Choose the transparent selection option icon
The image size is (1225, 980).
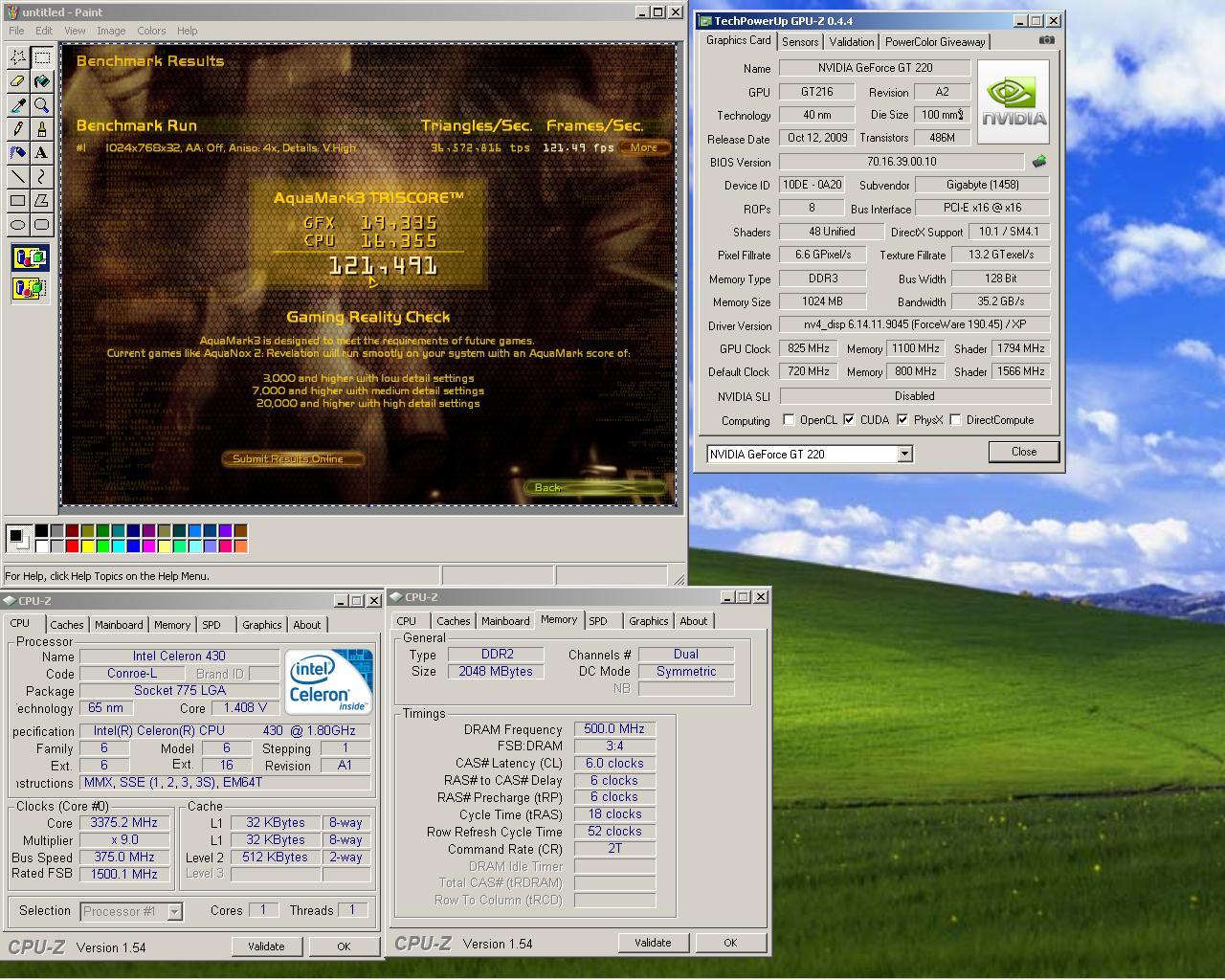click(30, 288)
